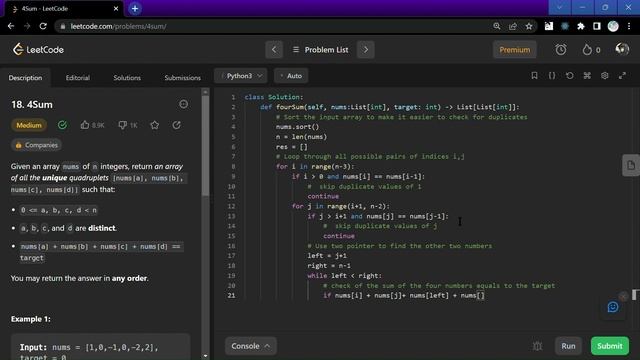Run the code
The height and width of the screenshot is (360, 640).
coord(568,346)
